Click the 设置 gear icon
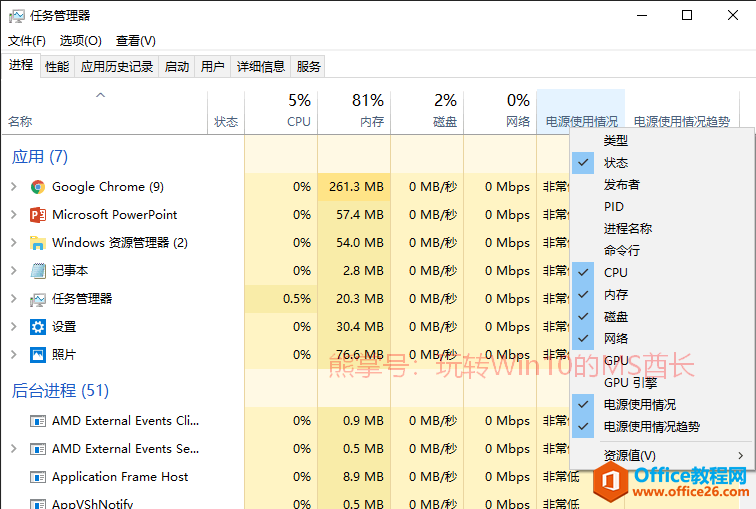The image size is (756, 509). (x=38, y=327)
